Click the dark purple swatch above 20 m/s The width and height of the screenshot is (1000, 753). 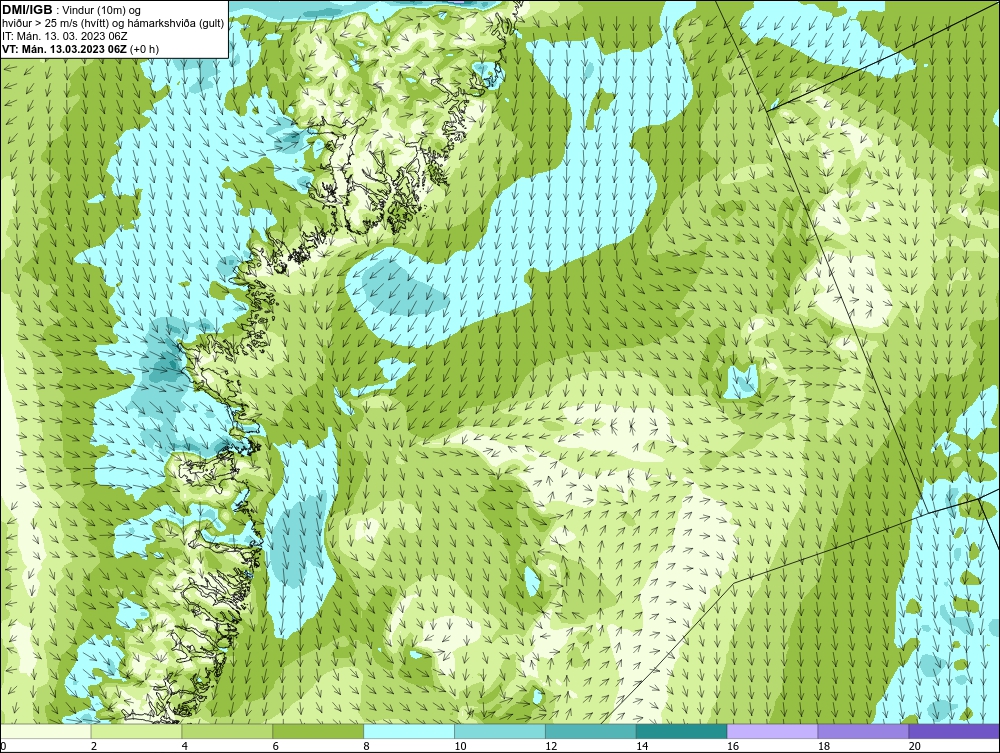(954, 731)
